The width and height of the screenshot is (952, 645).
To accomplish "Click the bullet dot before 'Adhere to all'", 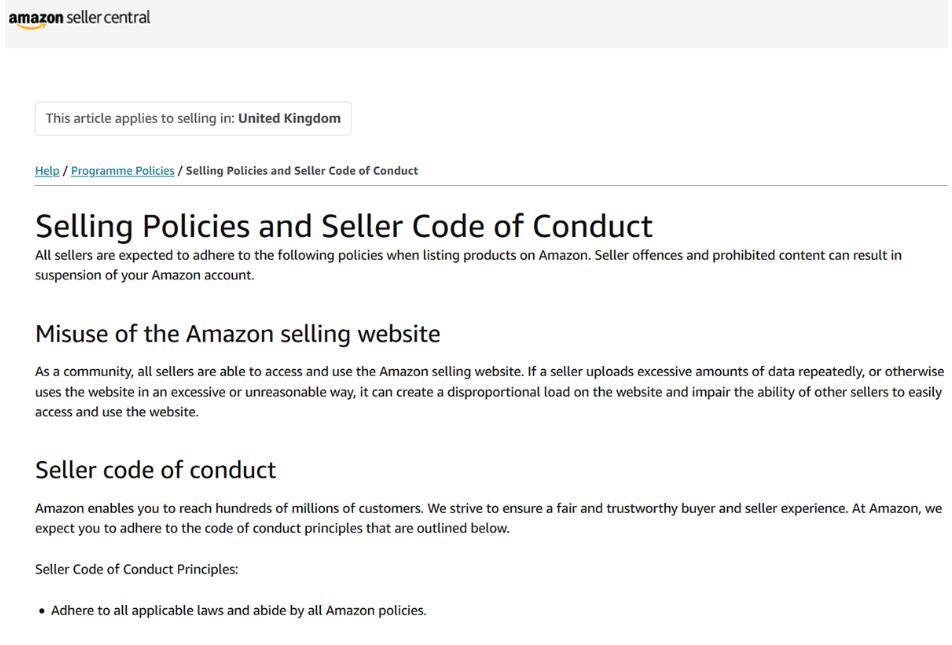I will tap(42, 611).
